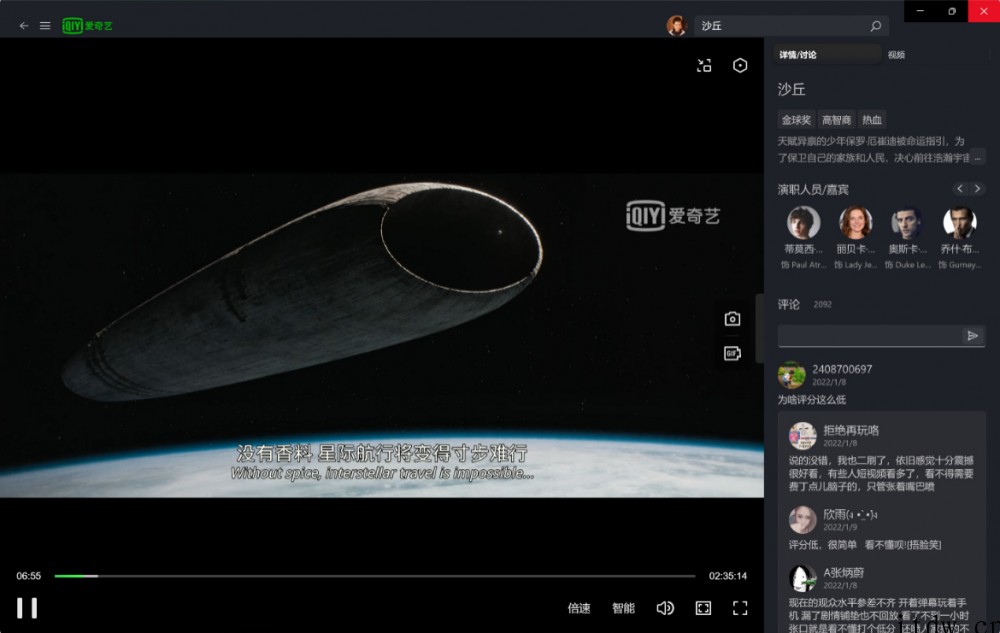
Task: Switch to the 详情/讨论 tab
Action: coord(827,55)
